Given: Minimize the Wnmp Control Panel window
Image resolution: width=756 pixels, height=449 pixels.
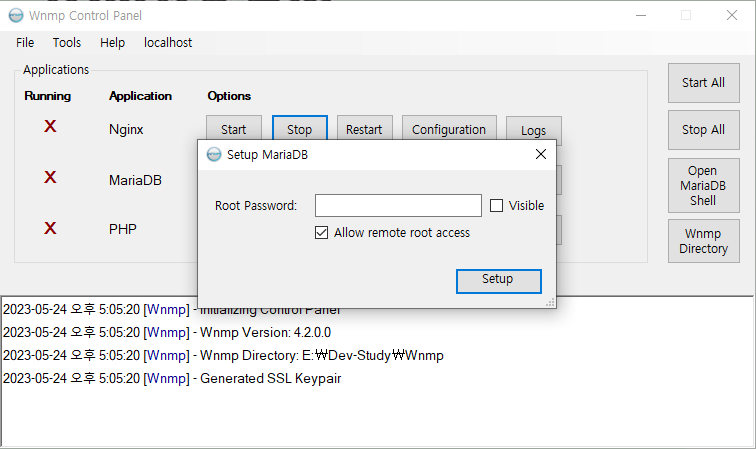Looking at the screenshot, I should click(641, 15).
